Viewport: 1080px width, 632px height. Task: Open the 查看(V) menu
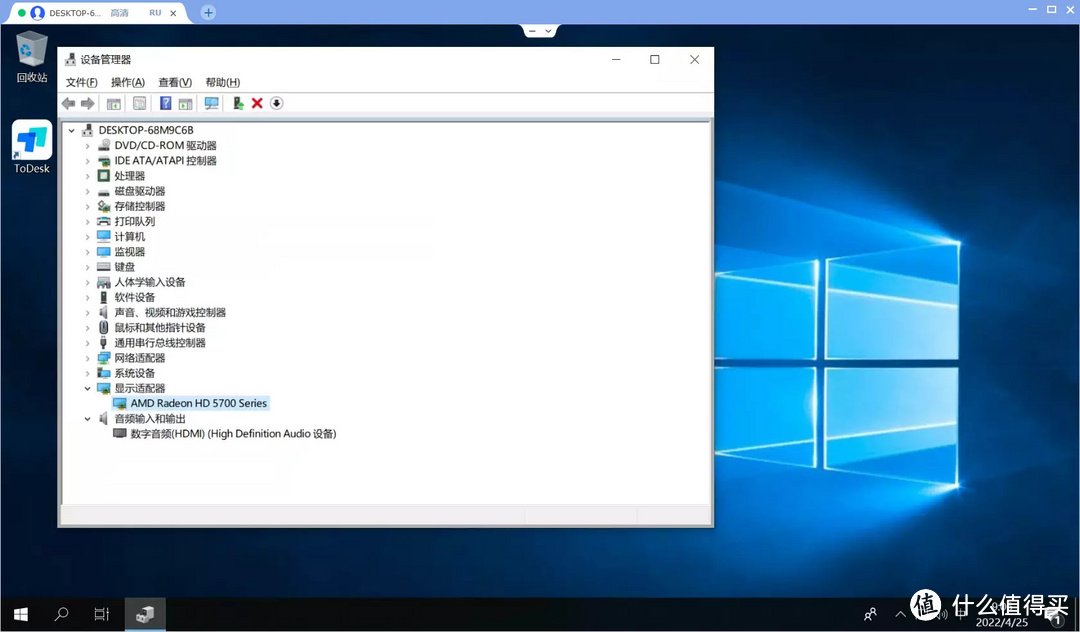(x=175, y=82)
